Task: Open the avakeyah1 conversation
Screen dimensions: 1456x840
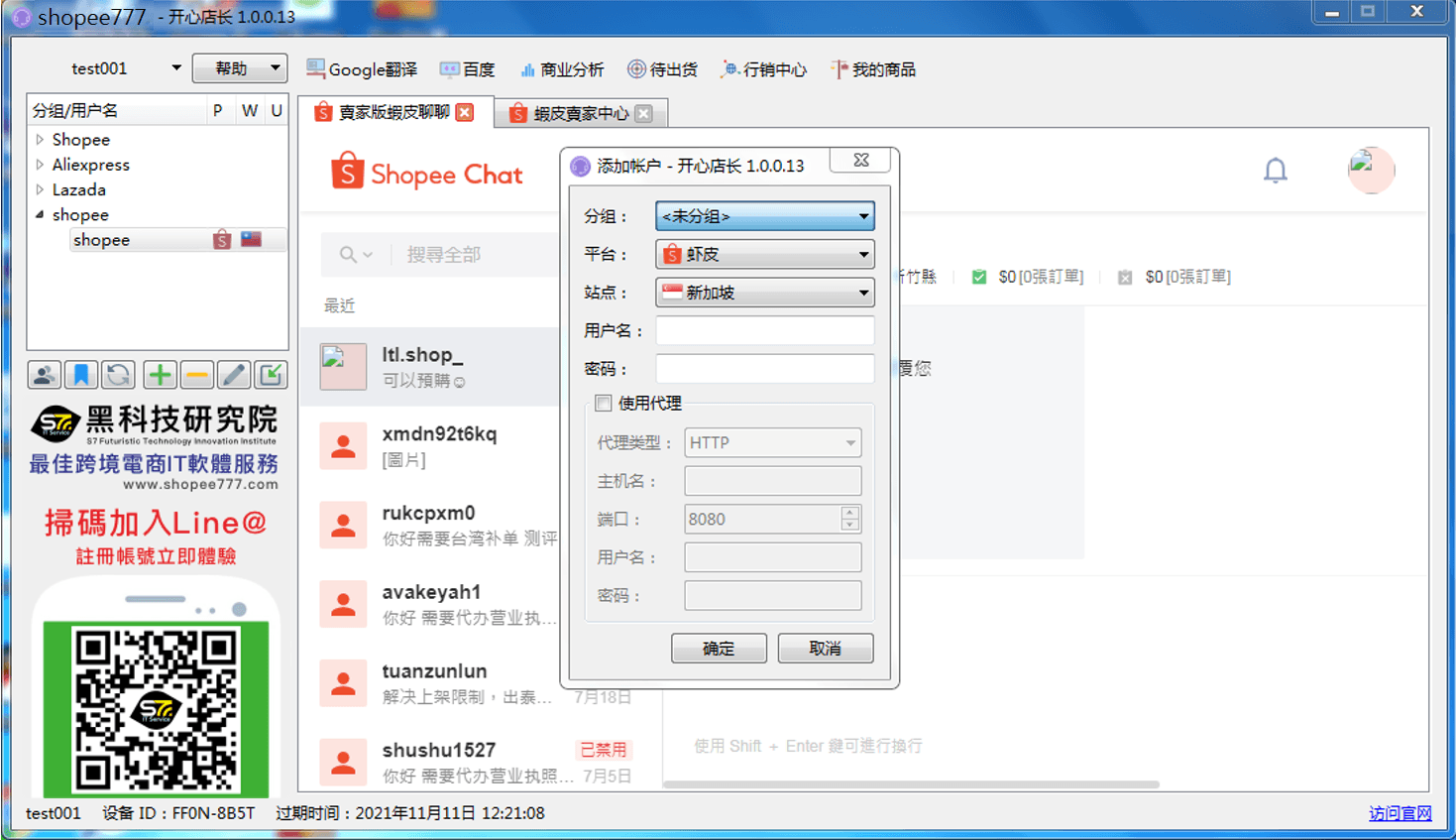Action: (x=430, y=604)
